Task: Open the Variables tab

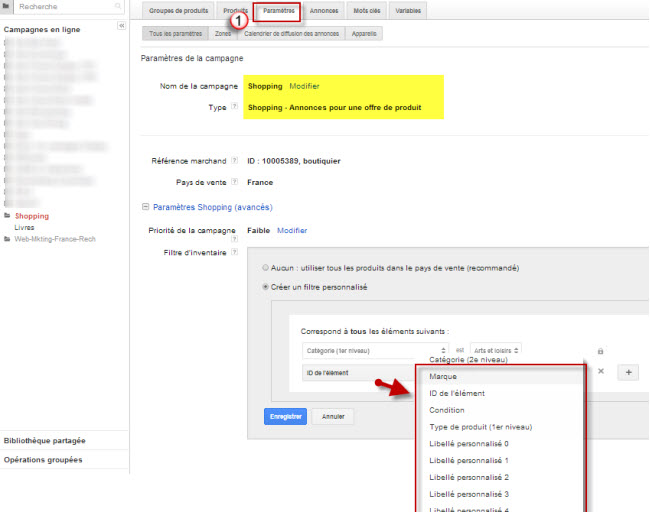Action: [x=408, y=11]
